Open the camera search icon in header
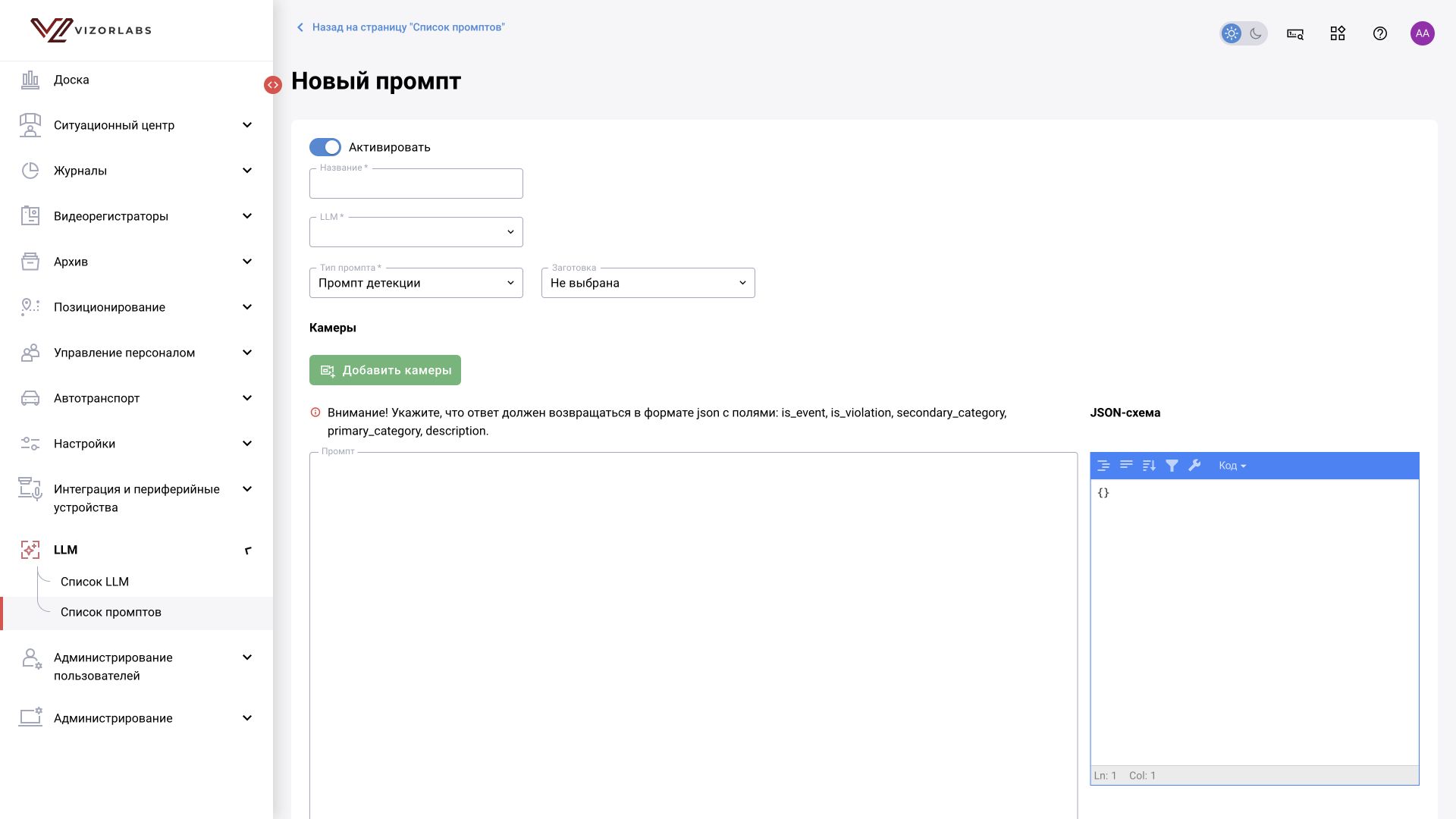 (x=1295, y=33)
